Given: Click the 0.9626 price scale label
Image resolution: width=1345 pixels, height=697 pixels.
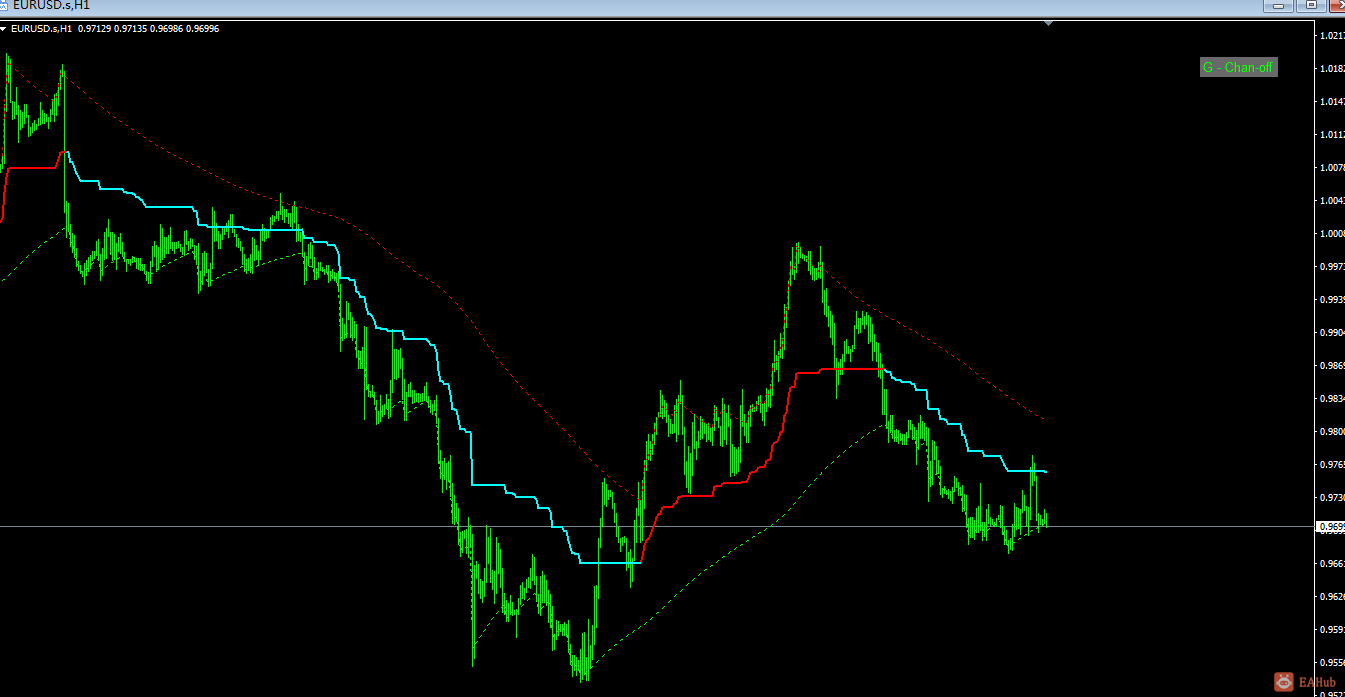Looking at the screenshot, I should coord(1331,597).
